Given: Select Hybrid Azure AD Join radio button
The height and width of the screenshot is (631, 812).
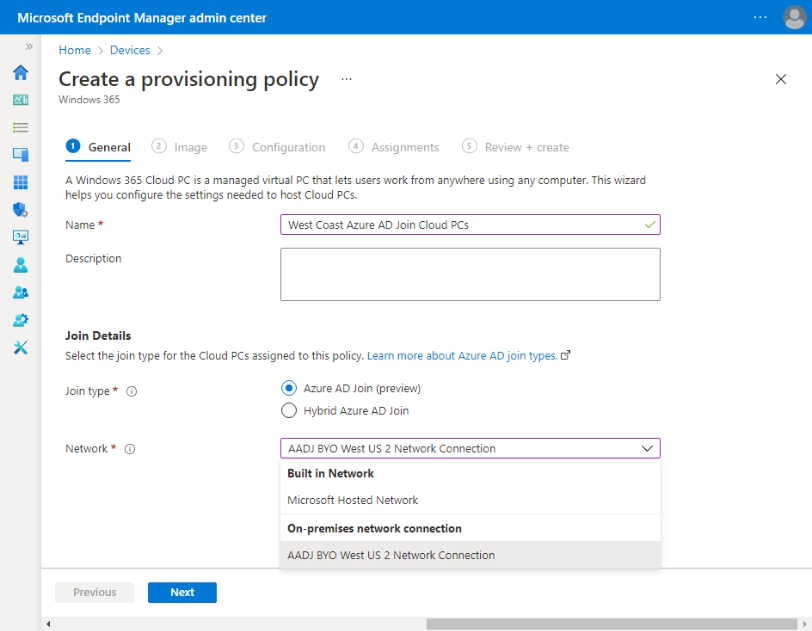Looking at the screenshot, I should [289, 410].
